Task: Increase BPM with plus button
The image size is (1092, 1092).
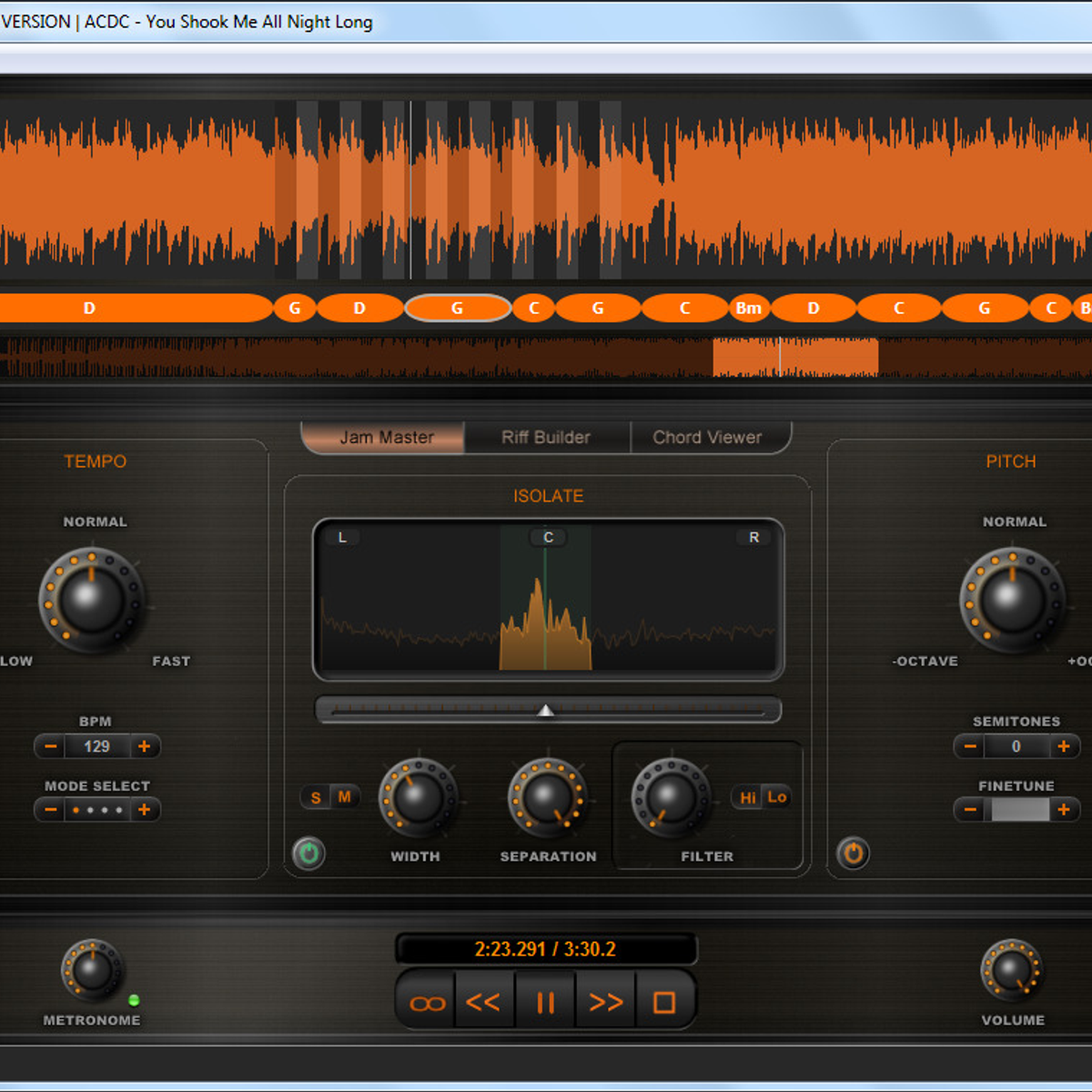Action: (x=144, y=746)
